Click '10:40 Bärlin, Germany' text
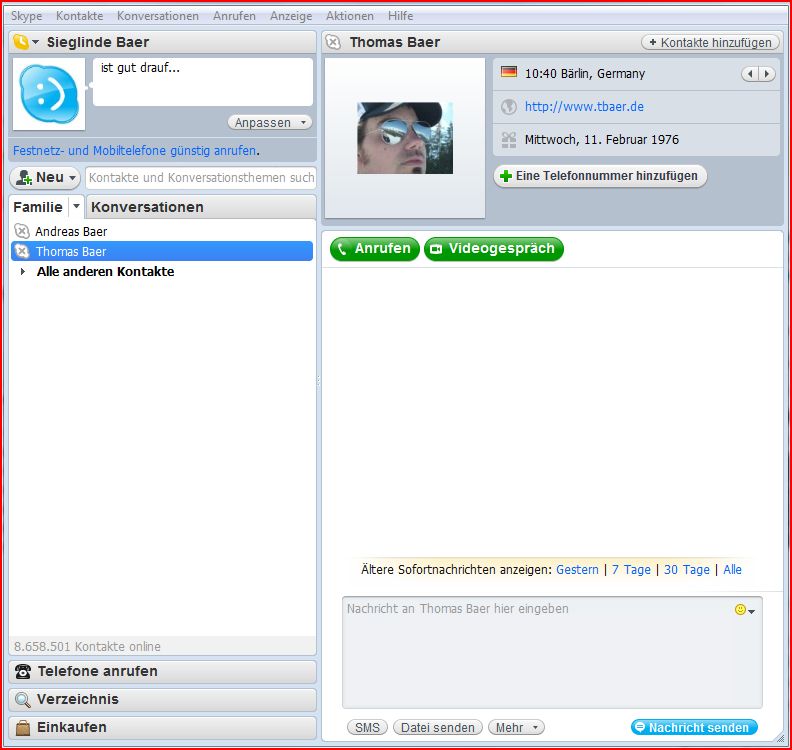 tap(585, 74)
